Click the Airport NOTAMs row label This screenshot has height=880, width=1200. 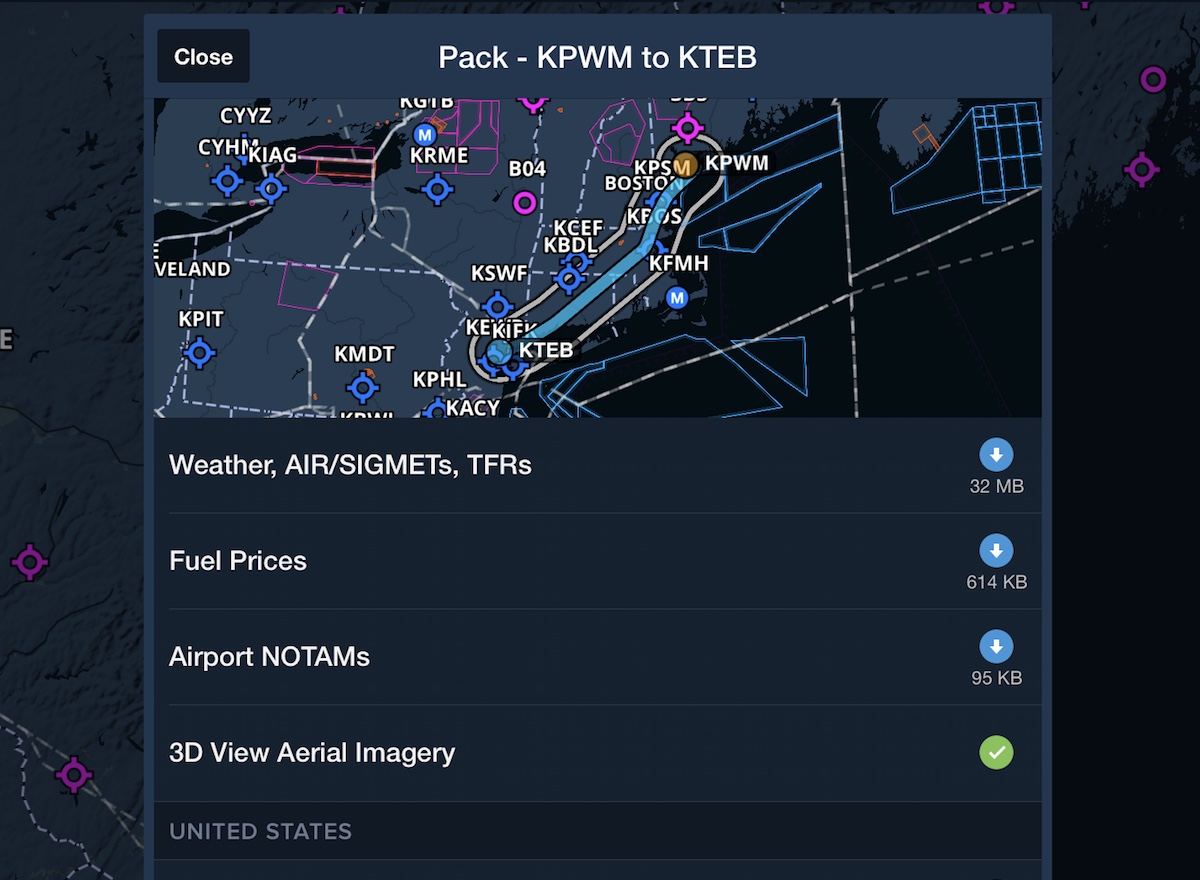click(269, 657)
